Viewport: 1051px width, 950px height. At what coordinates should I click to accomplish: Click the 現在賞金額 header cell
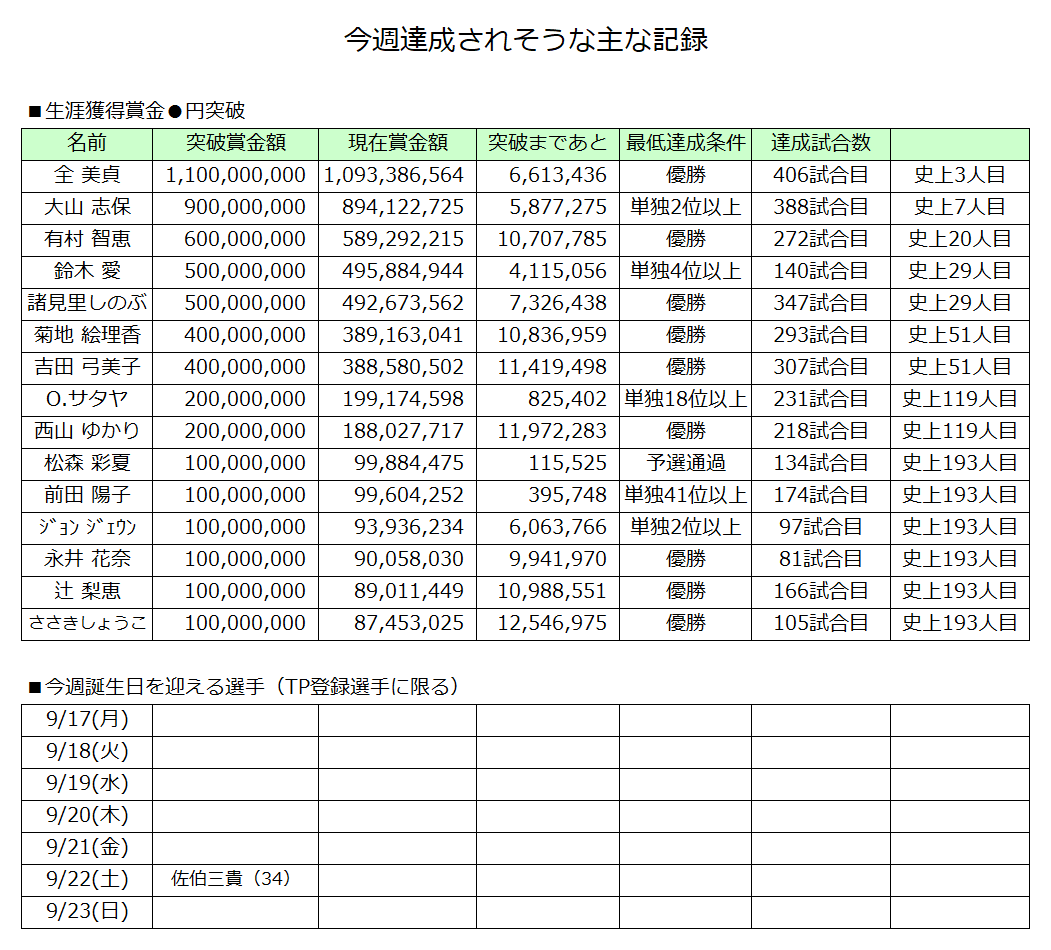point(397,143)
